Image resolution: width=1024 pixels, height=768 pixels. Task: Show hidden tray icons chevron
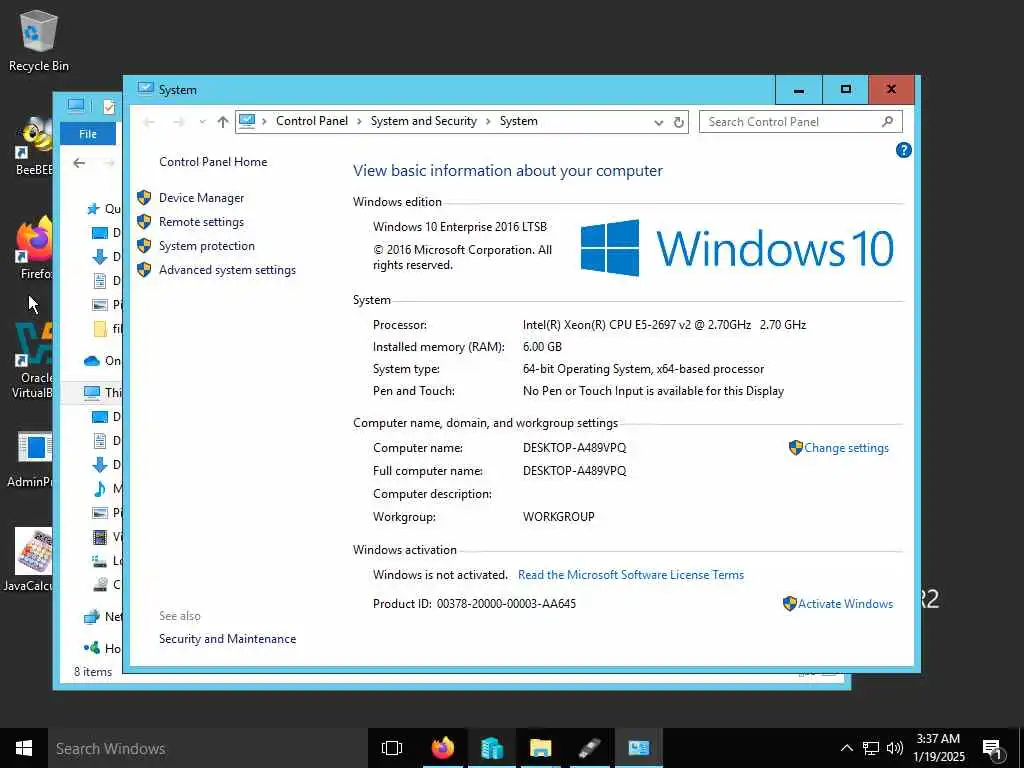(x=846, y=748)
